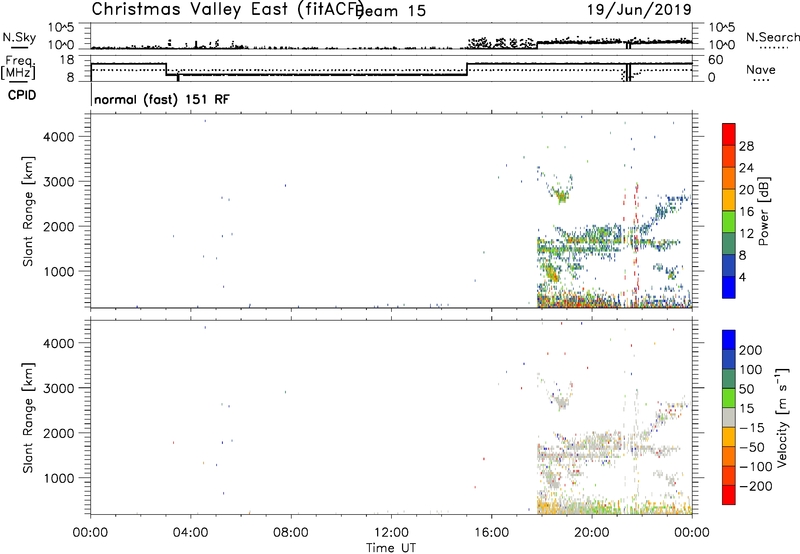
Task: Click the date '19/Jun/2019'
Action: tap(639, 9)
